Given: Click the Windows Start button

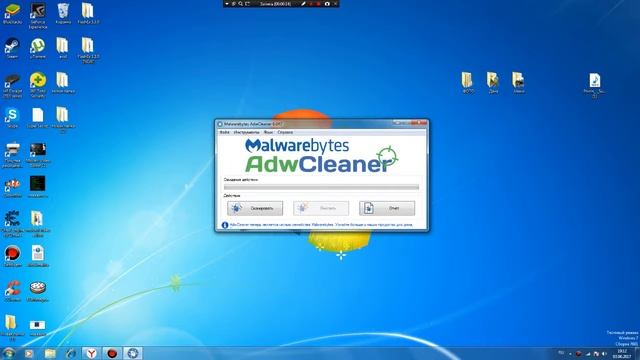Looking at the screenshot, I should [9, 353].
